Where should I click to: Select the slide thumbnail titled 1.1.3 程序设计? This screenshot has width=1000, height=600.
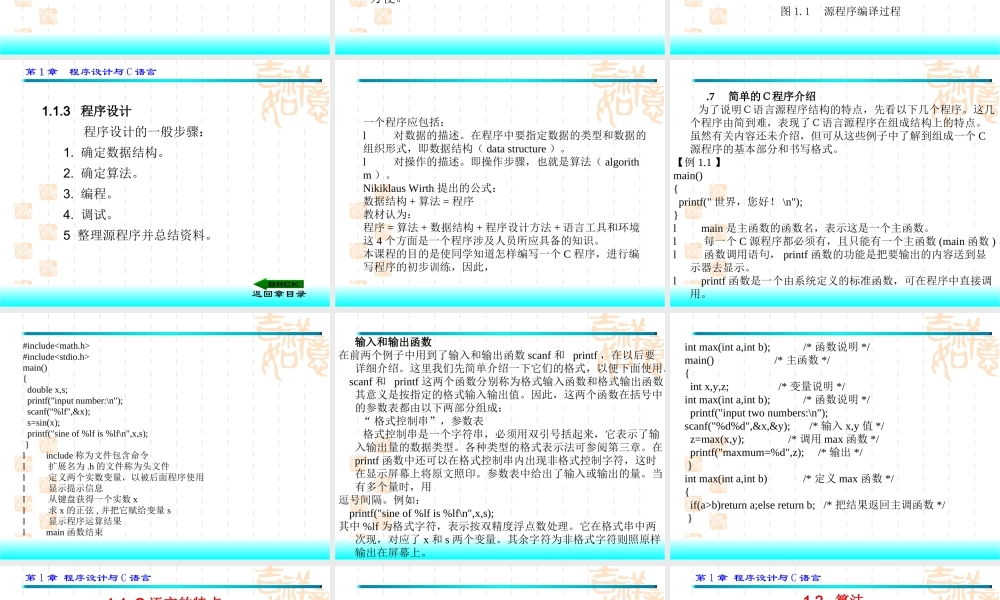click(165, 183)
